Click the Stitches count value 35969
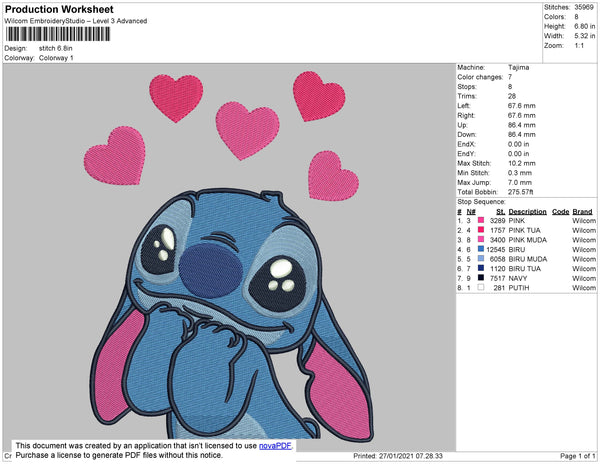 coord(585,6)
